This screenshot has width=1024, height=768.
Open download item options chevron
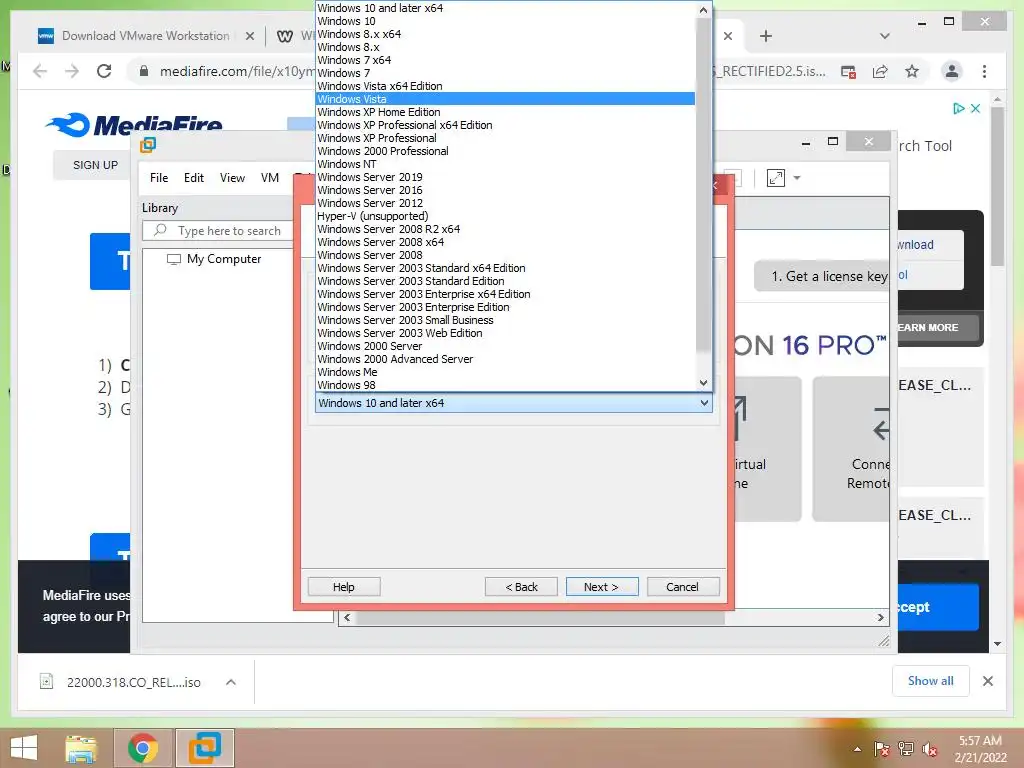pos(231,682)
